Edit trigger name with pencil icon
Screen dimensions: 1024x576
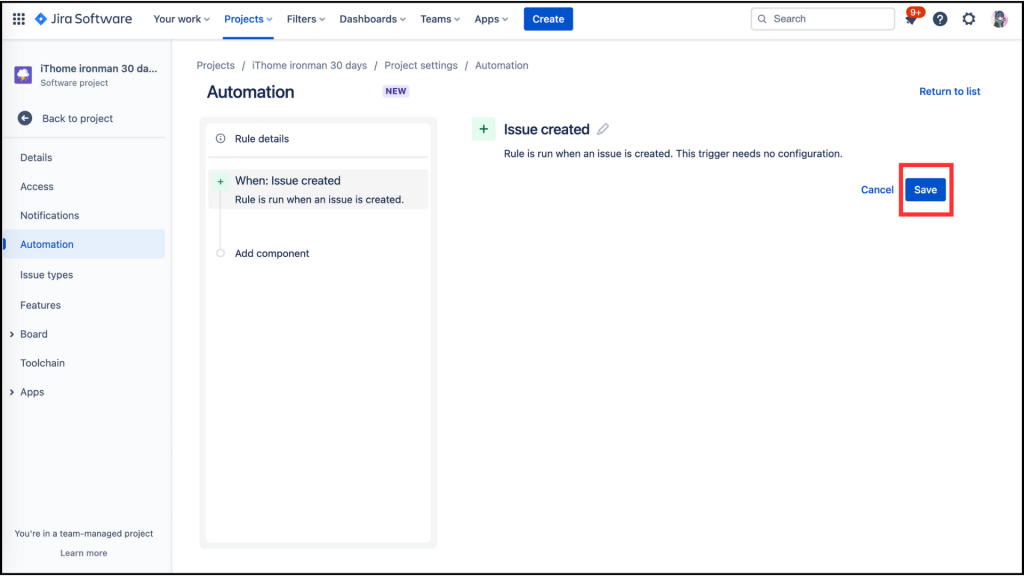click(603, 129)
